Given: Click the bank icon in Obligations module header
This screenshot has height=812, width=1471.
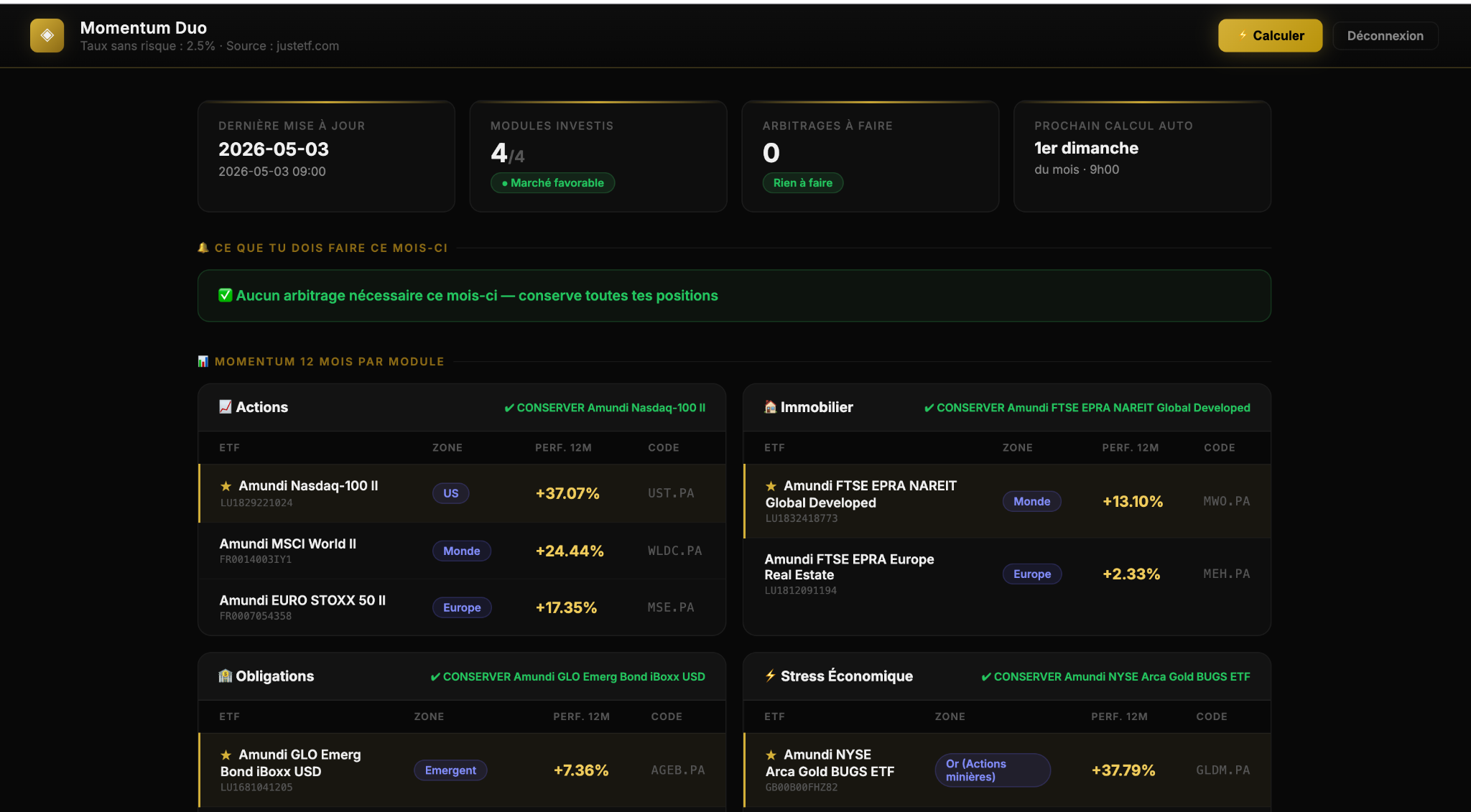Looking at the screenshot, I should (226, 676).
